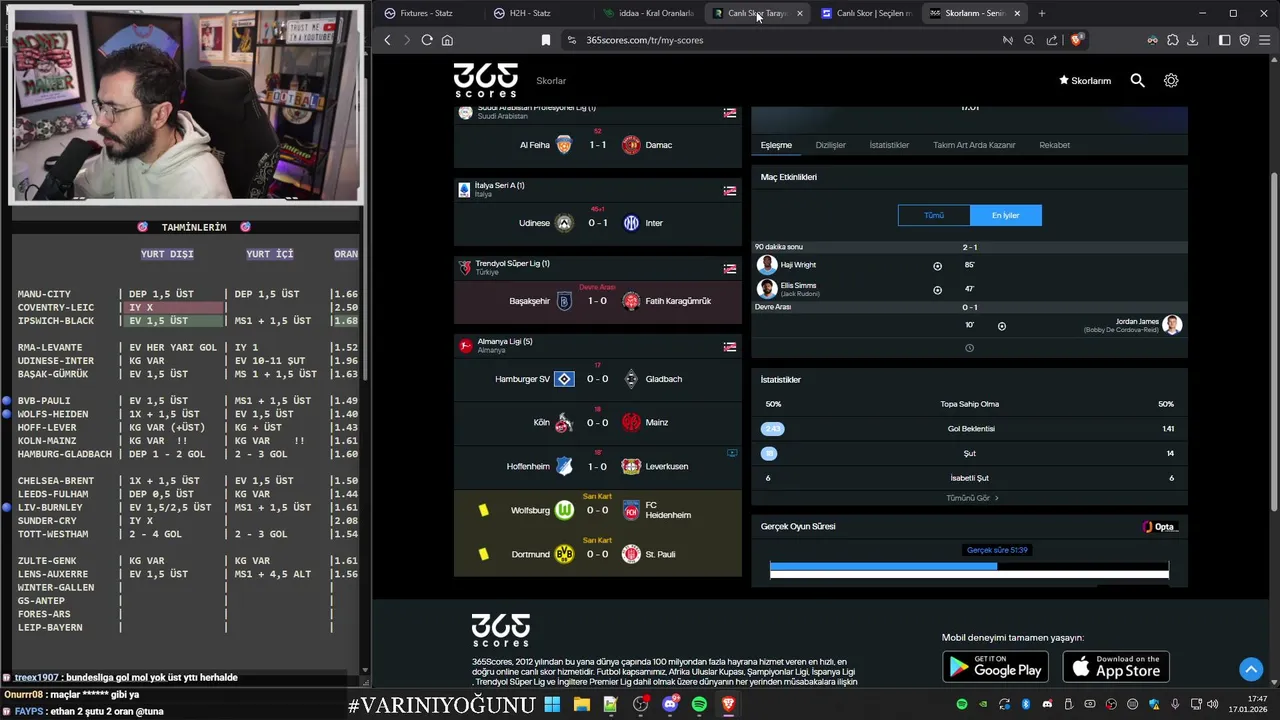Click the Get it on Google Play badge
This screenshot has width=1280, height=720.
995,667
